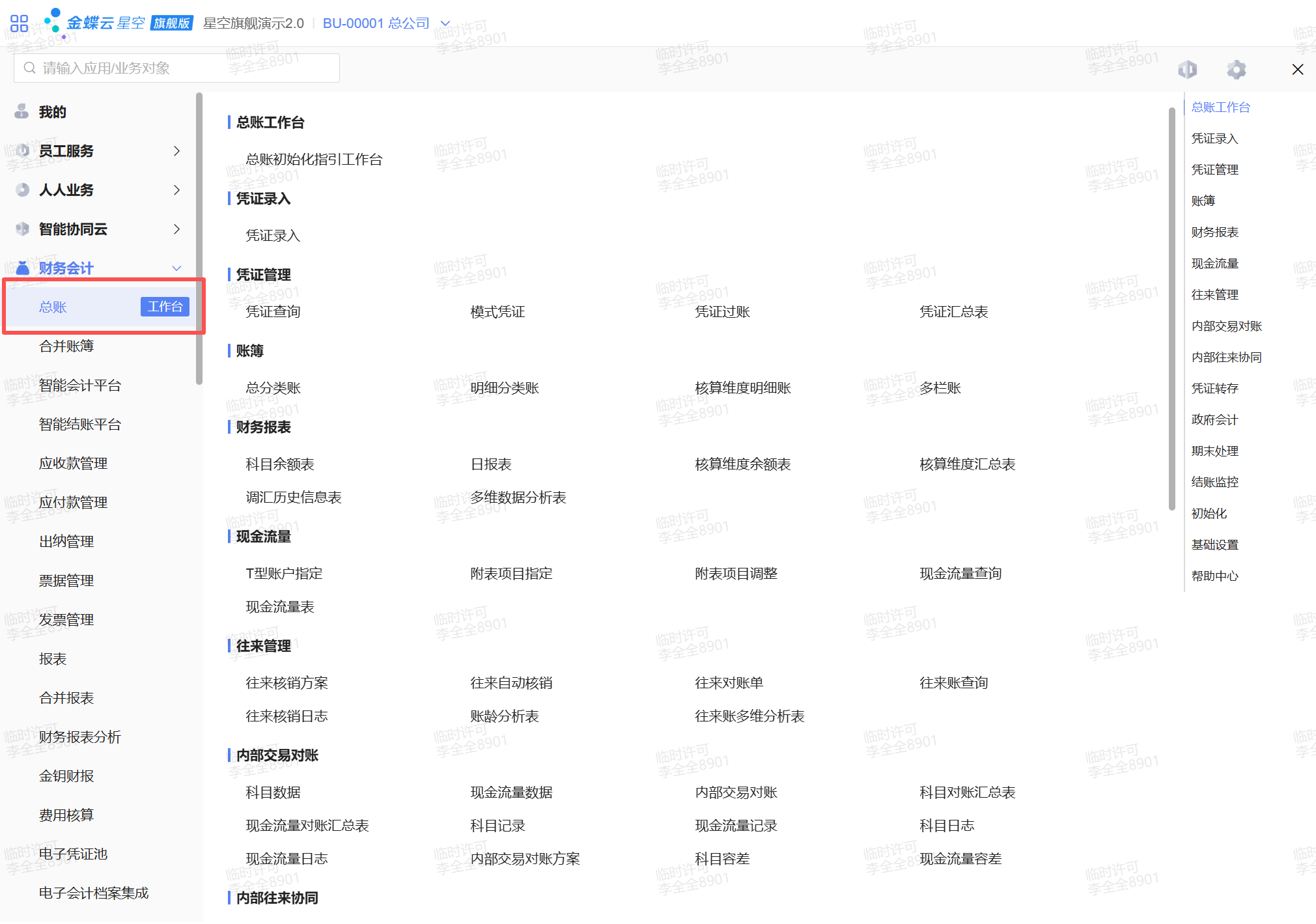Expand the 智能协同云 chevron
The image size is (1316, 924).
tap(176, 229)
